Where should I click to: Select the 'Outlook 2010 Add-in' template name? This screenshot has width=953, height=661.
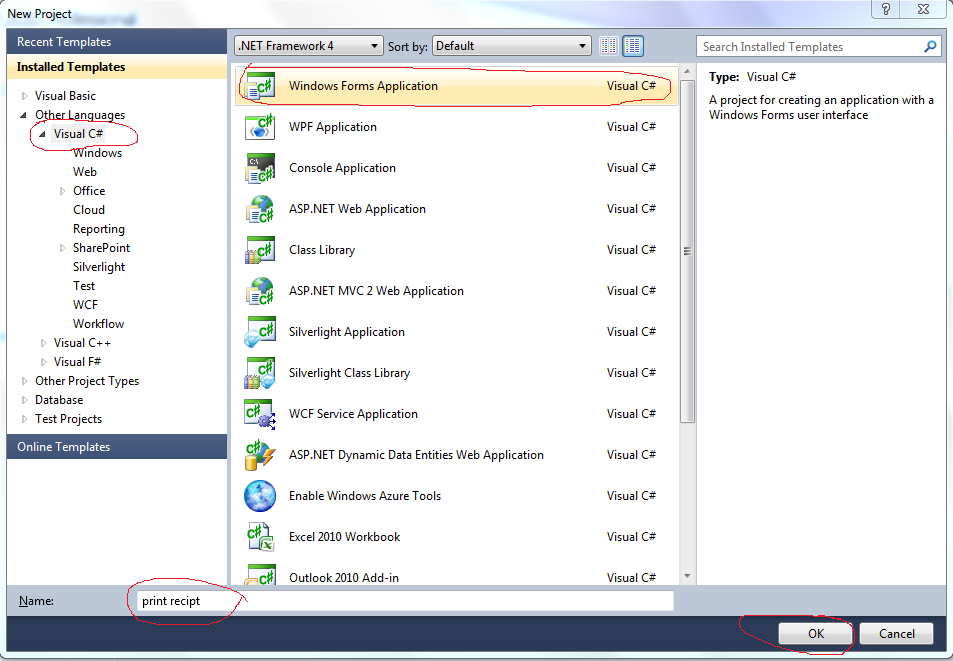(x=343, y=578)
